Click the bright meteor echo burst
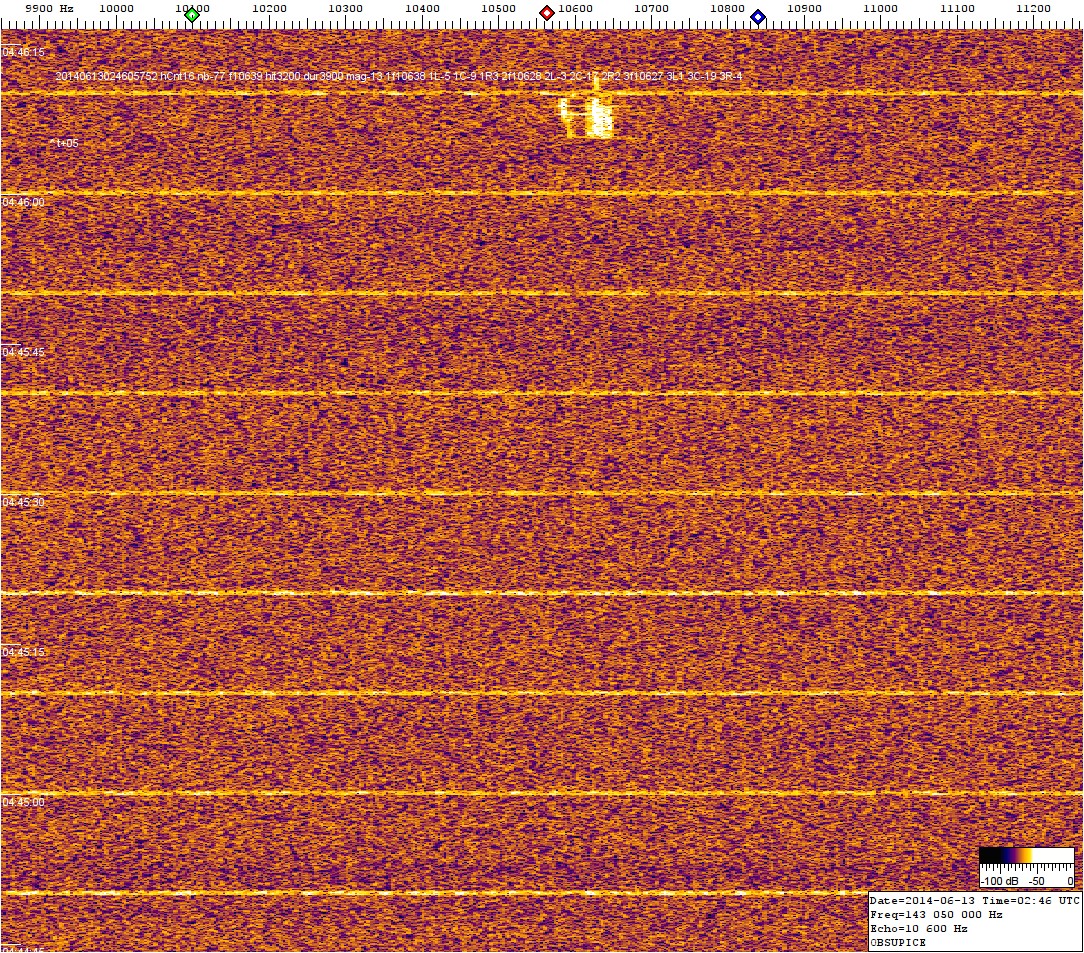 tap(590, 117)
